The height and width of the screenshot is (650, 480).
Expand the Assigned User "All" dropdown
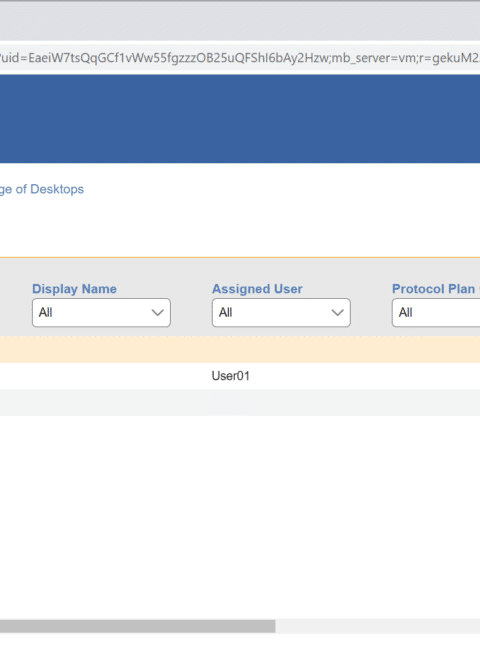281,313
